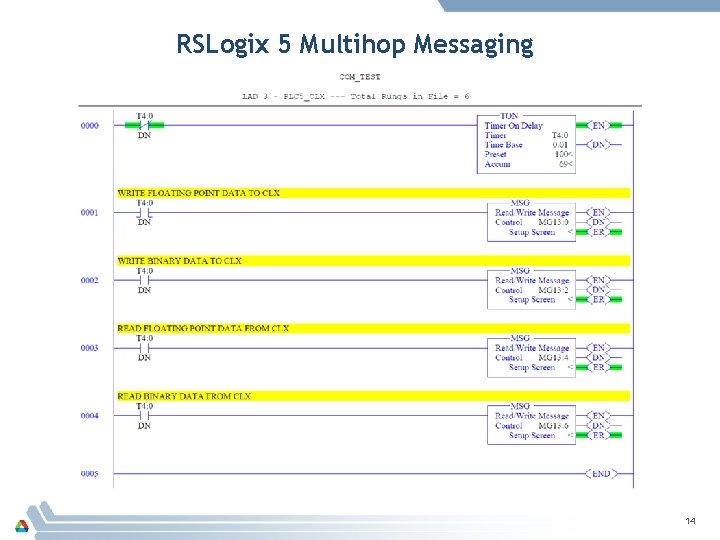Click the DN coil of MSG MG13:4
Viewport: 720px width, 540px height.
[599, 358]
